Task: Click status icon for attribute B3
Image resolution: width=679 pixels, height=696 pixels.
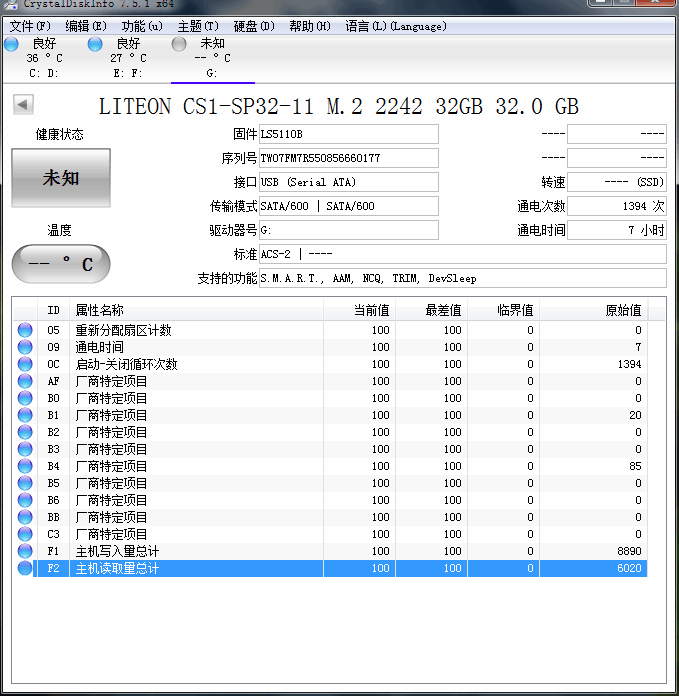Action: pyautogui.click(x=25, y=449)
